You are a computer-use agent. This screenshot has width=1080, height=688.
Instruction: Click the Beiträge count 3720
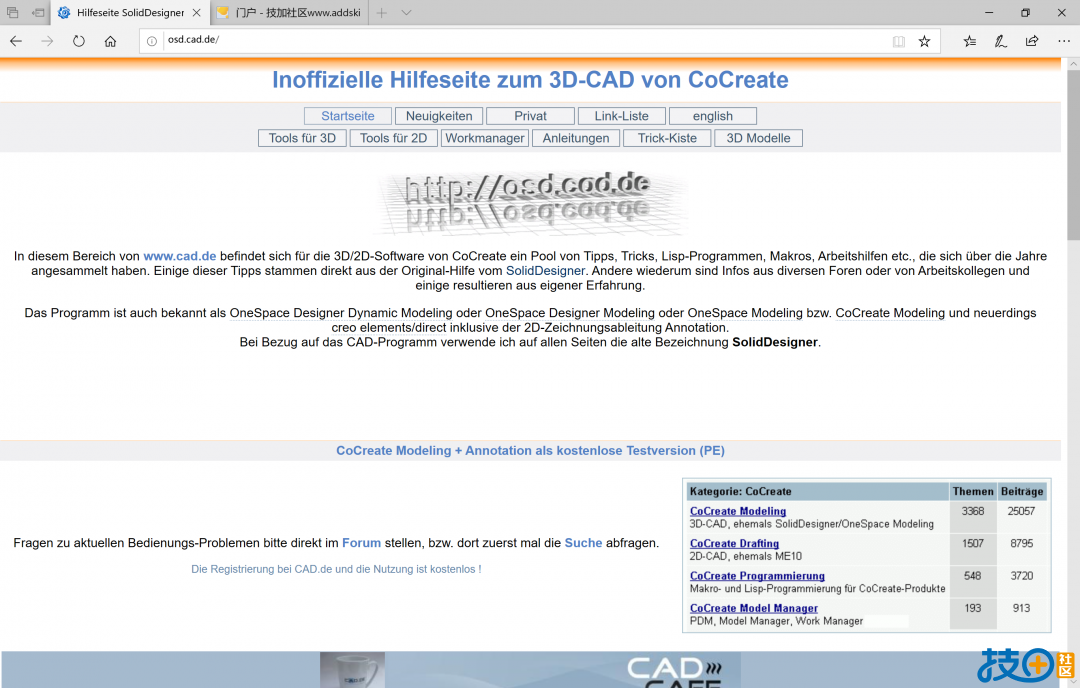click(x=1021, y=576)
